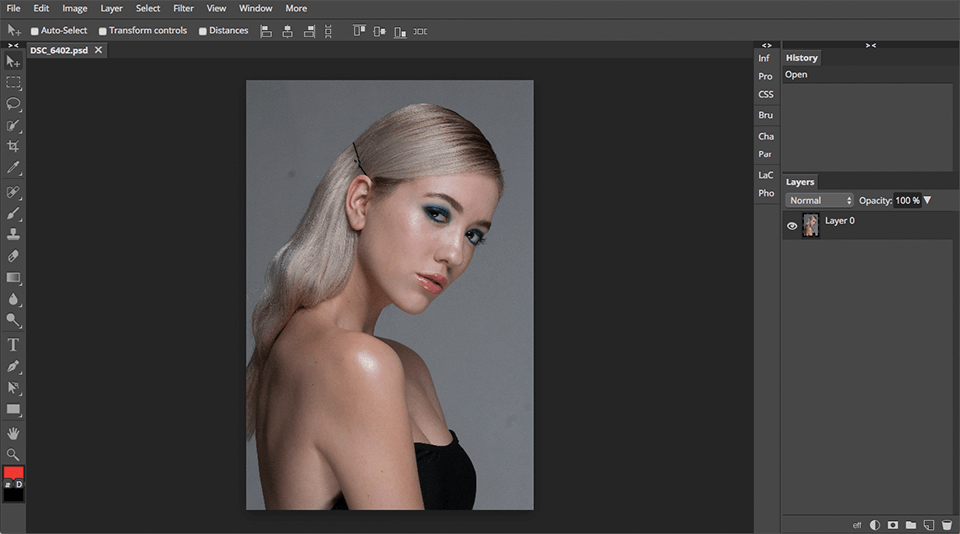Select the Zoom magnifier tool

click(x=14, y=454)
